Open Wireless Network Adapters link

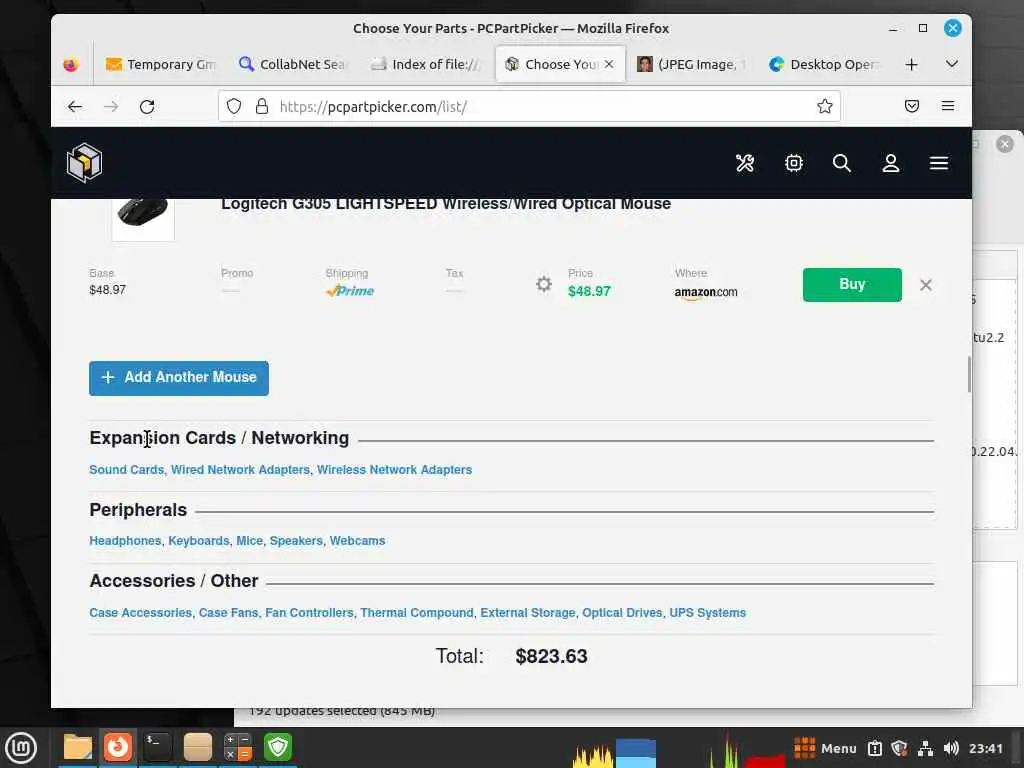(394, 470)
